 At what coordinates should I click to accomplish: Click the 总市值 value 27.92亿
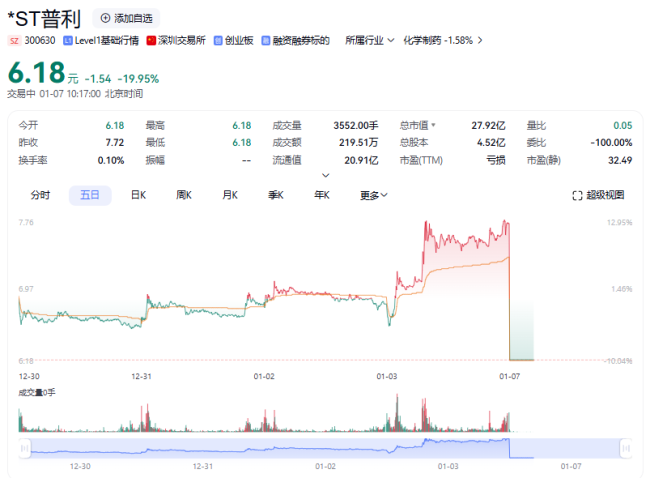coord(488,126)
